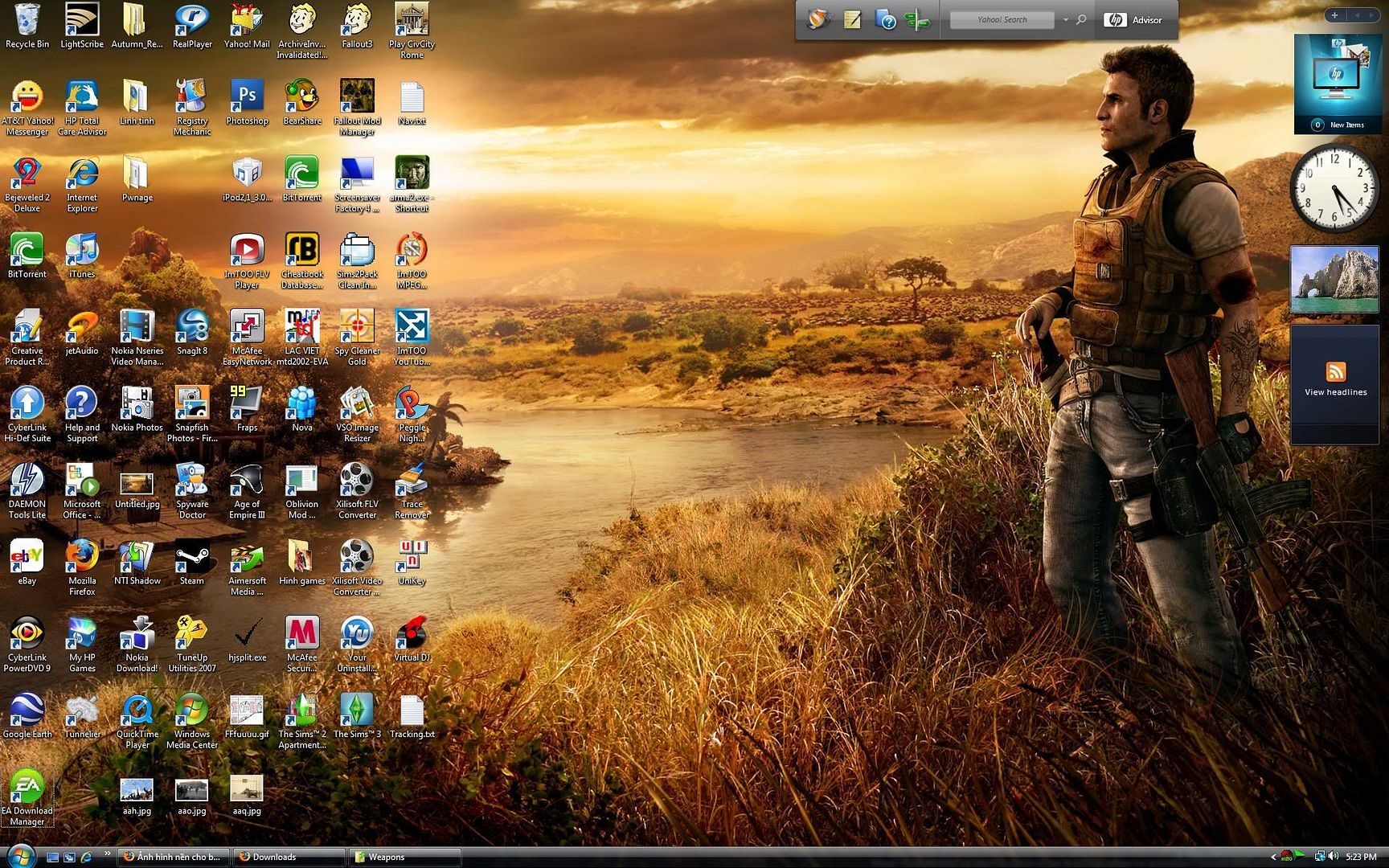Switch to Downloads taskbar window
This screenshot has width=1389, height=868.
click(x=289, y=857)
